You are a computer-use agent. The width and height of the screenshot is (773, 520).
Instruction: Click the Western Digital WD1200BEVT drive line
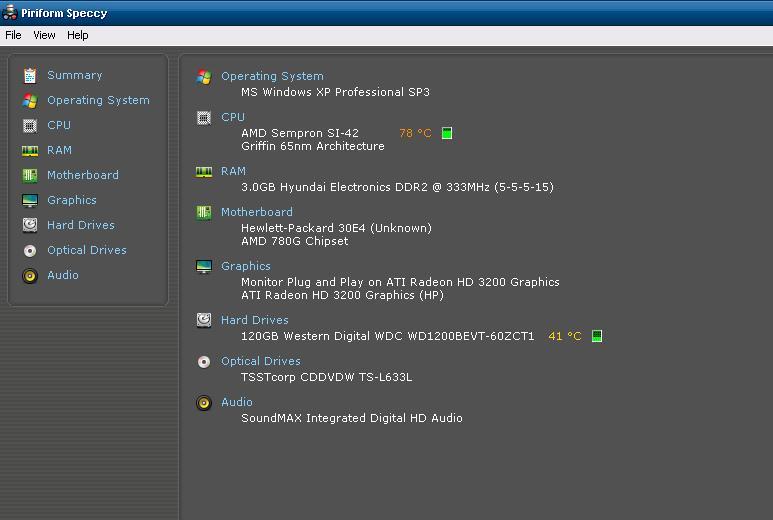pos(387,336)
